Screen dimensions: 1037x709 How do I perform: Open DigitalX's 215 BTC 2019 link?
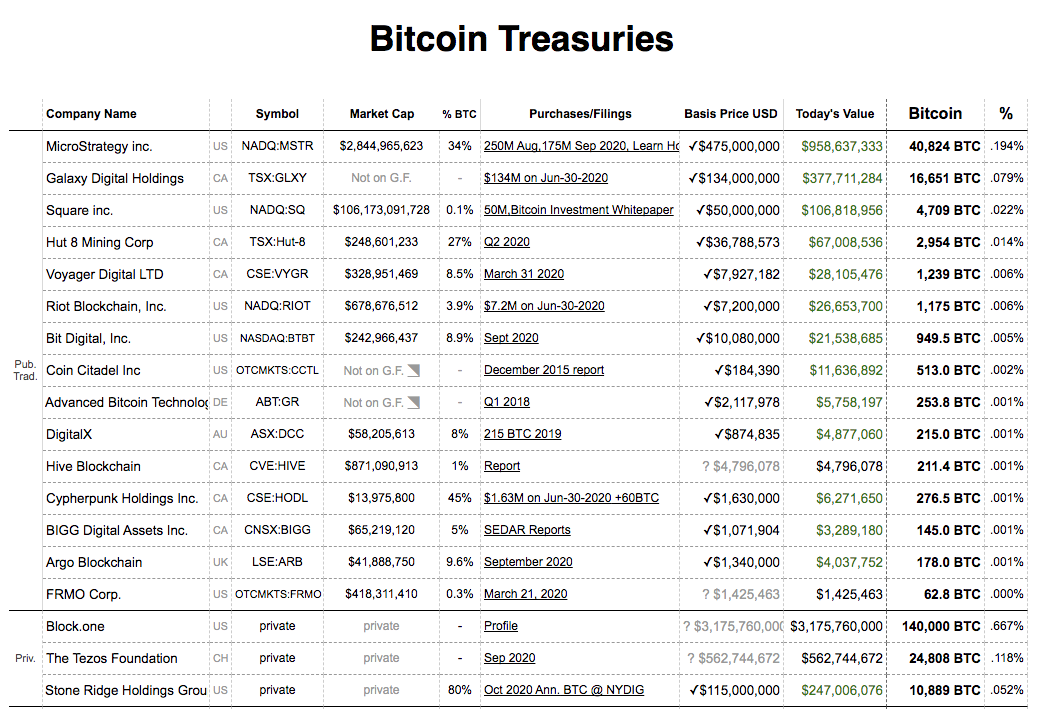(522, 434)
